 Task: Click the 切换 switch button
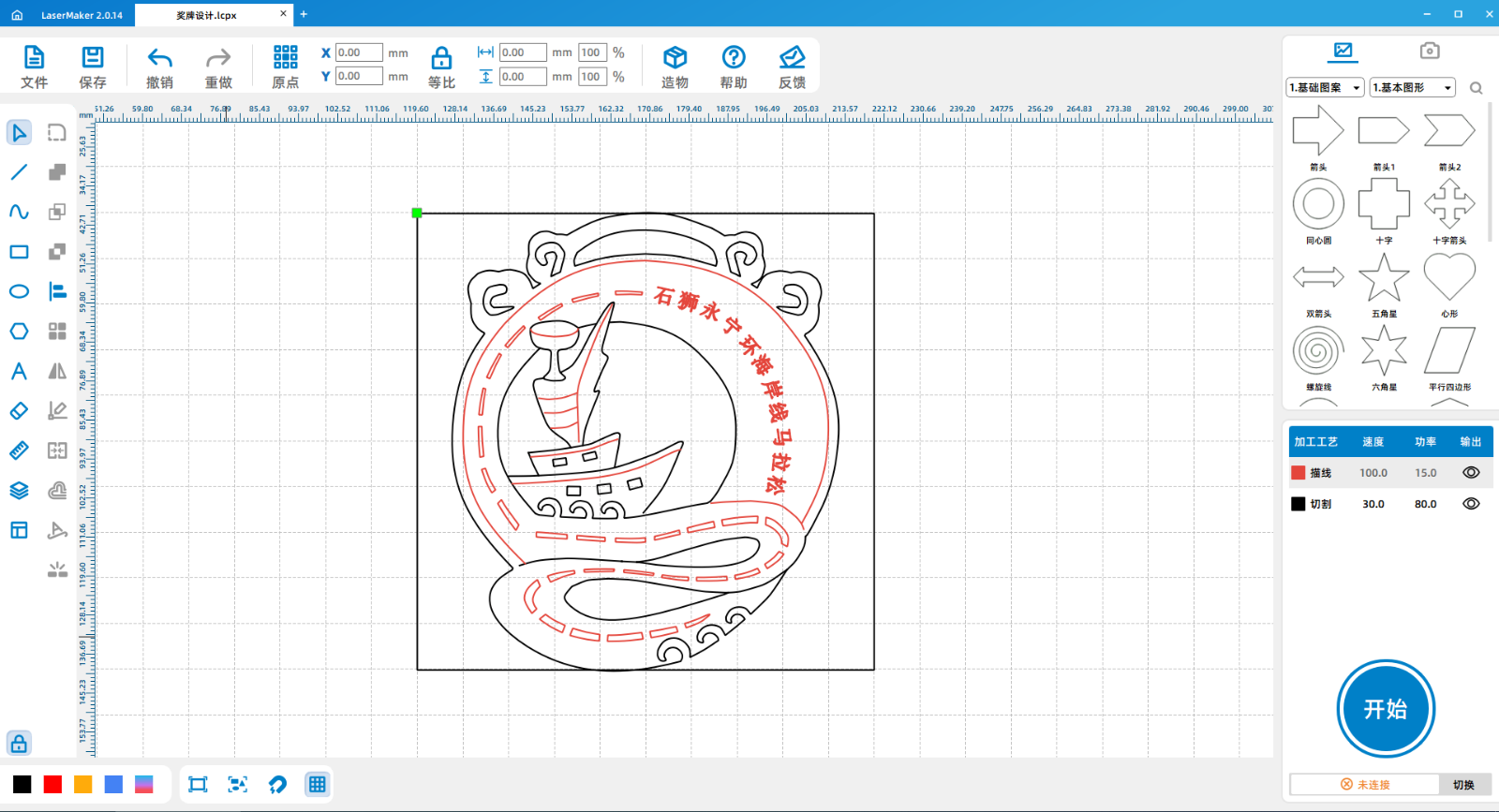coord(1463,785)
